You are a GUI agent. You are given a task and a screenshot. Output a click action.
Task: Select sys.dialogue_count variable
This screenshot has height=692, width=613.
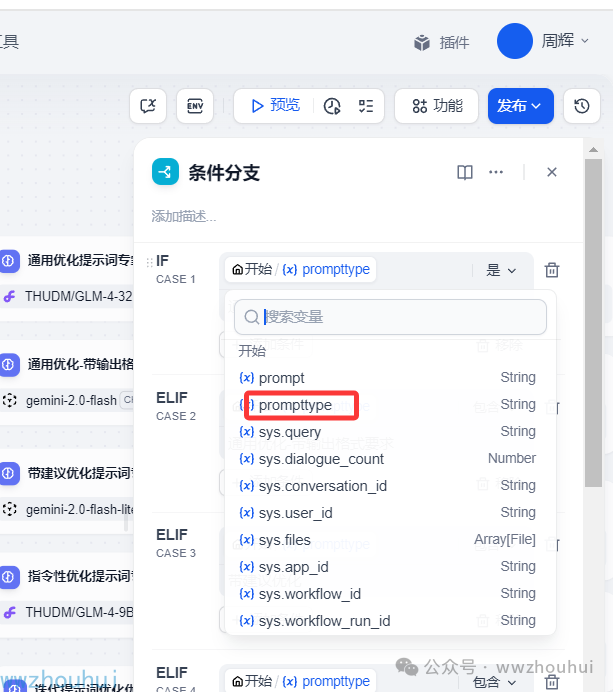[387, 459]
